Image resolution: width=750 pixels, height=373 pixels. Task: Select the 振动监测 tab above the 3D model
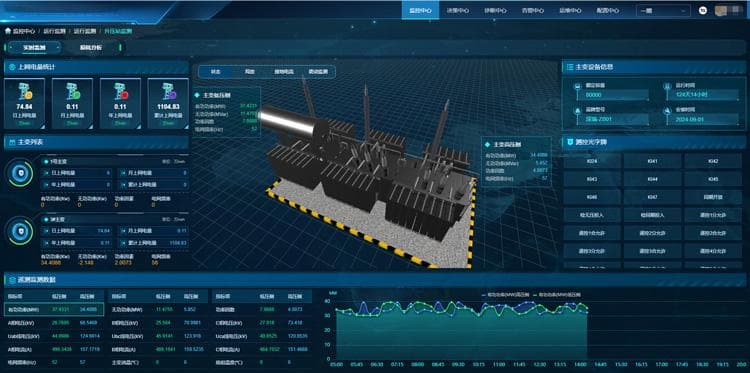click(x=318, y=72)
